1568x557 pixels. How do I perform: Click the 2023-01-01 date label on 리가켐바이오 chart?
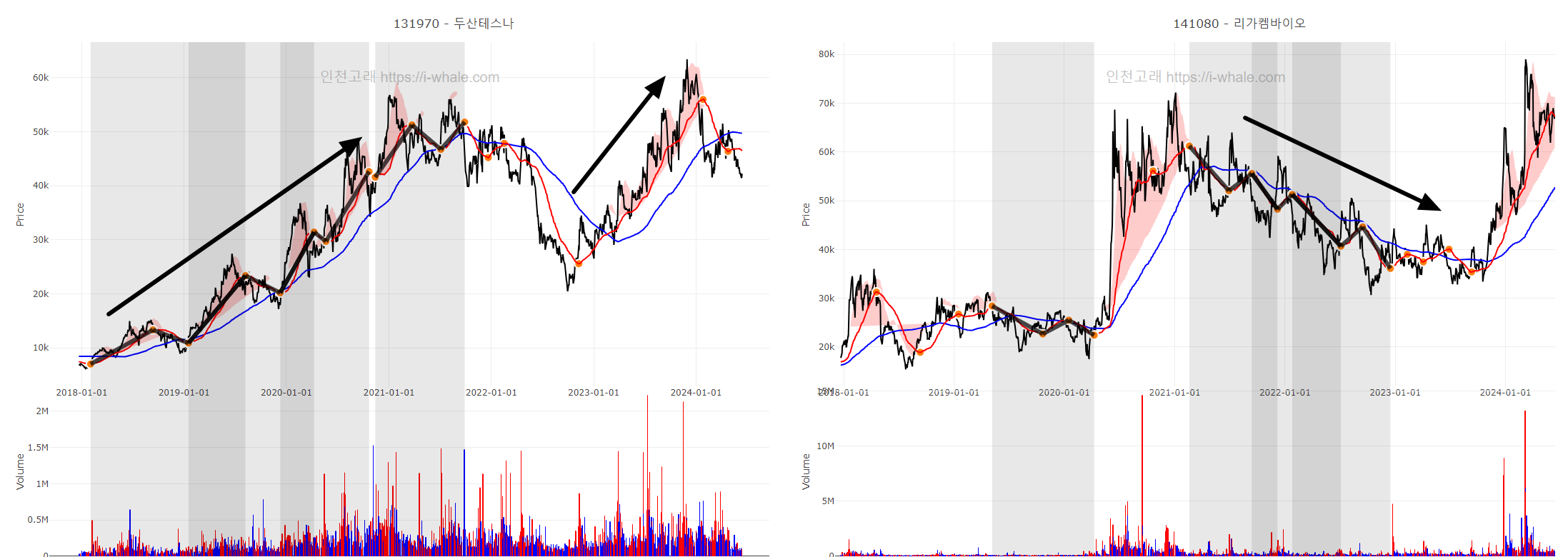1395,393
